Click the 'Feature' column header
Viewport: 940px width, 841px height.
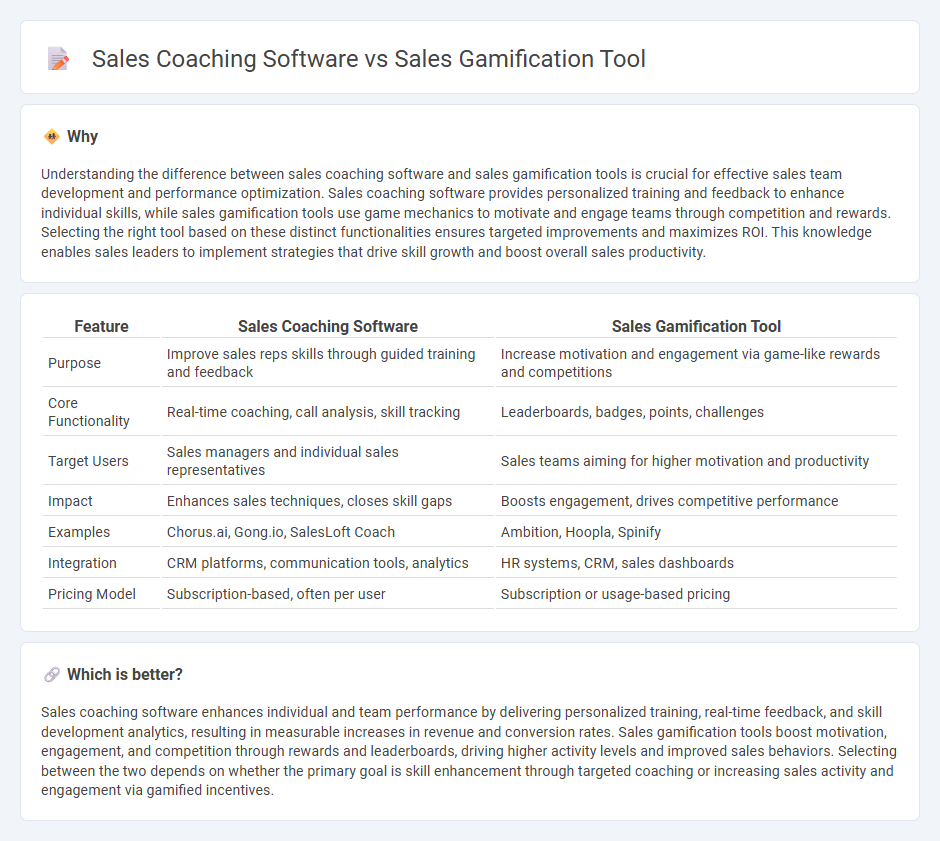101,326
